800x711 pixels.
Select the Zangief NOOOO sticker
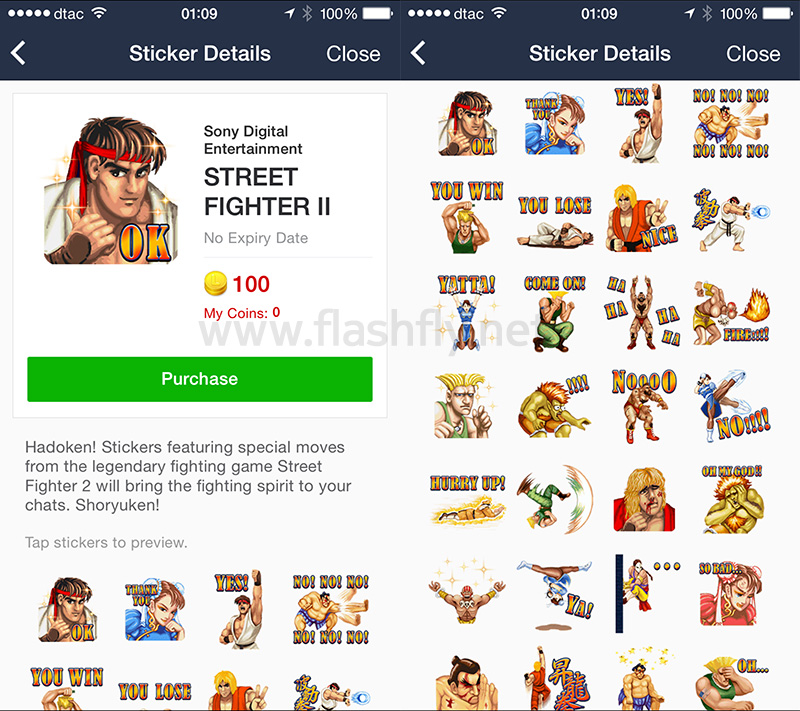pyautogui.click(x=644, y=405)
